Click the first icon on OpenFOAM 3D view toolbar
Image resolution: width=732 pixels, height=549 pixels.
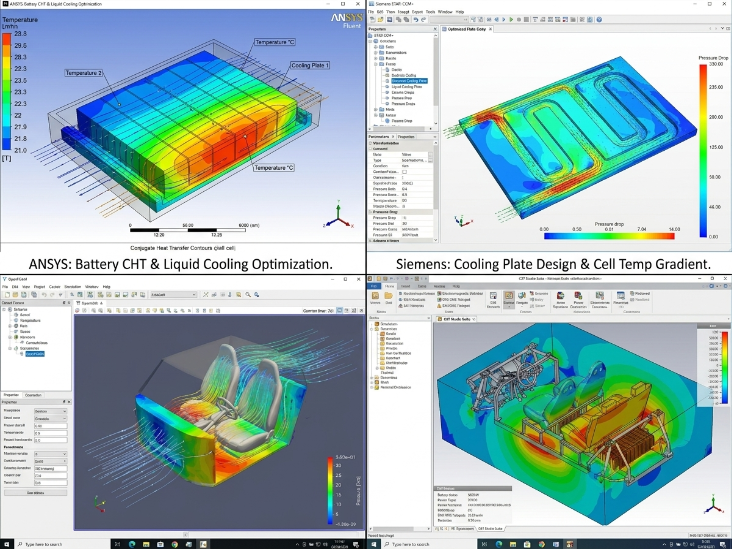[77, 310]
